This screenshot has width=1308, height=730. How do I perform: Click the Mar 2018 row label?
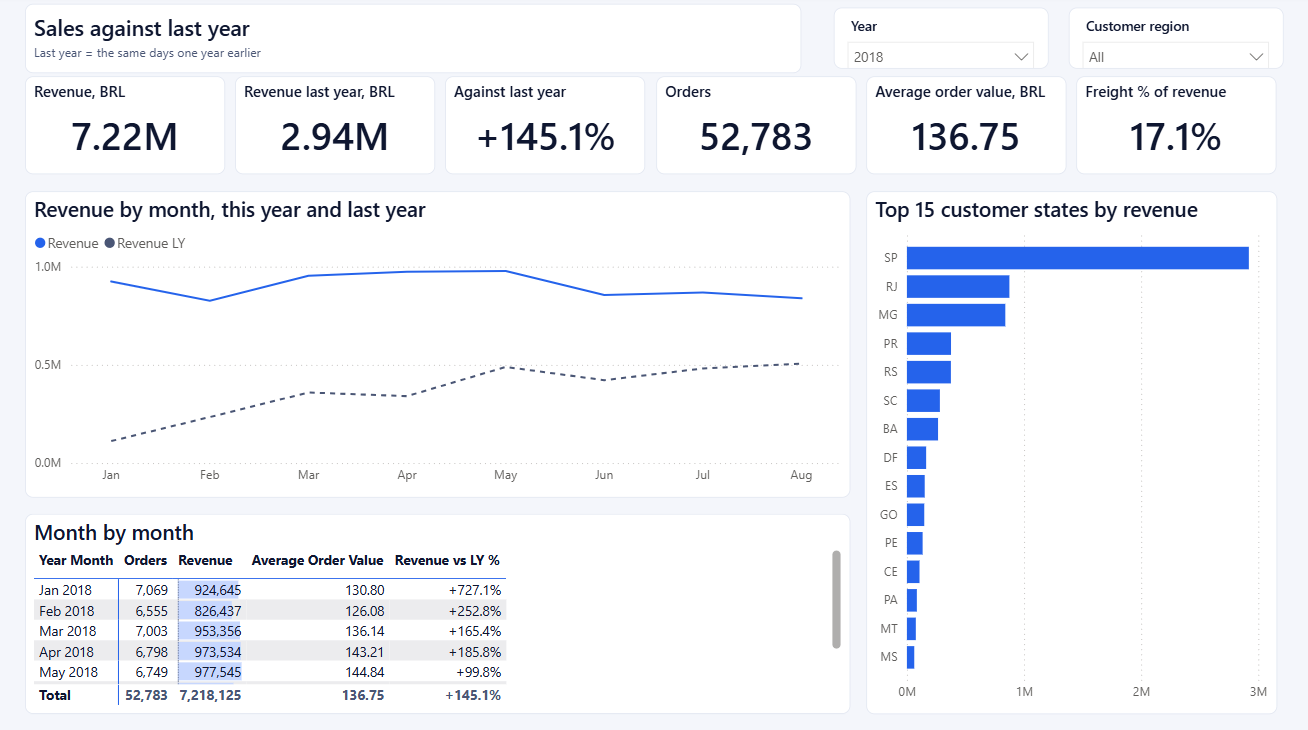pos(67,631)
